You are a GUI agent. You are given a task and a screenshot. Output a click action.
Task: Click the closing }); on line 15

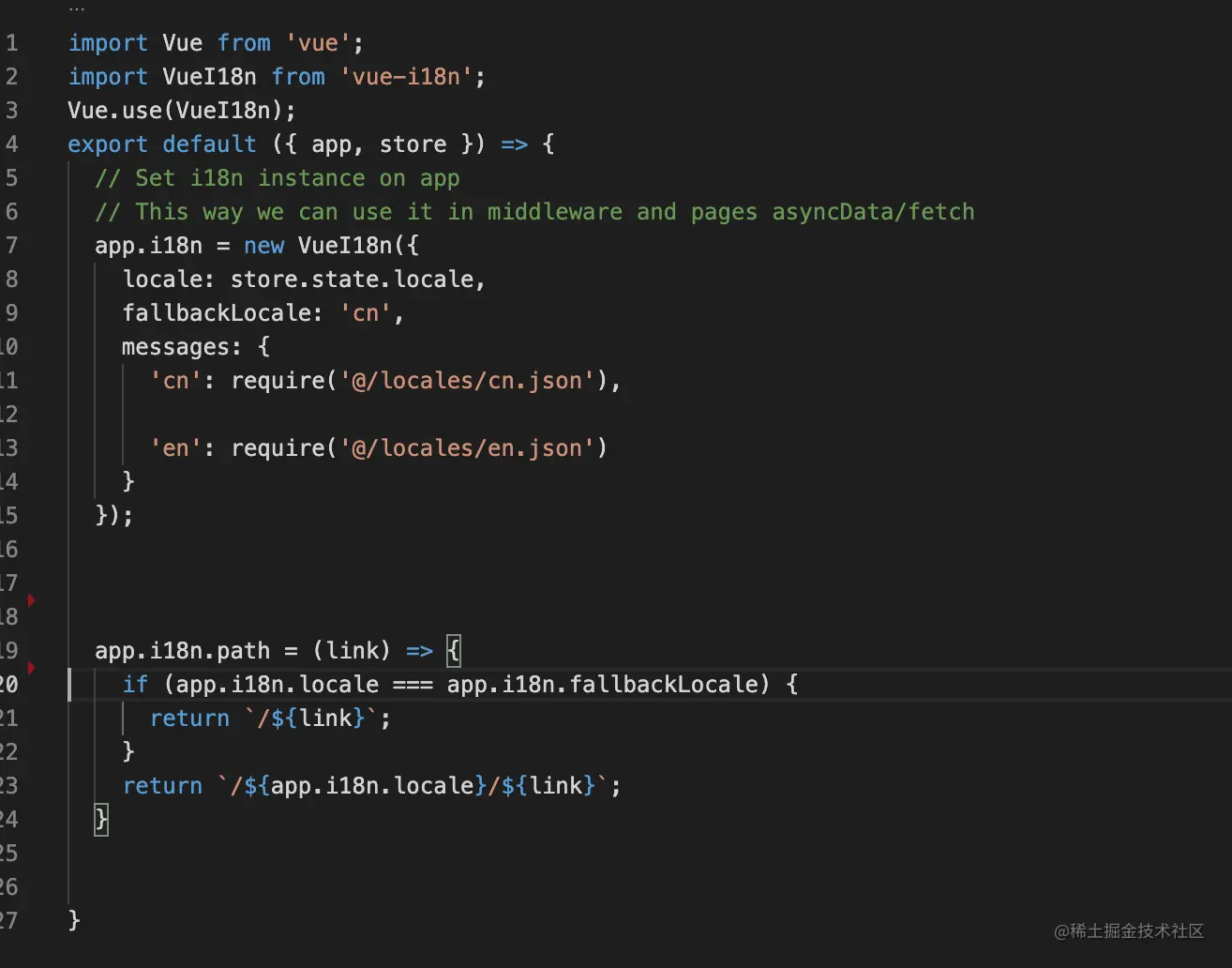(x=114, y=516)
